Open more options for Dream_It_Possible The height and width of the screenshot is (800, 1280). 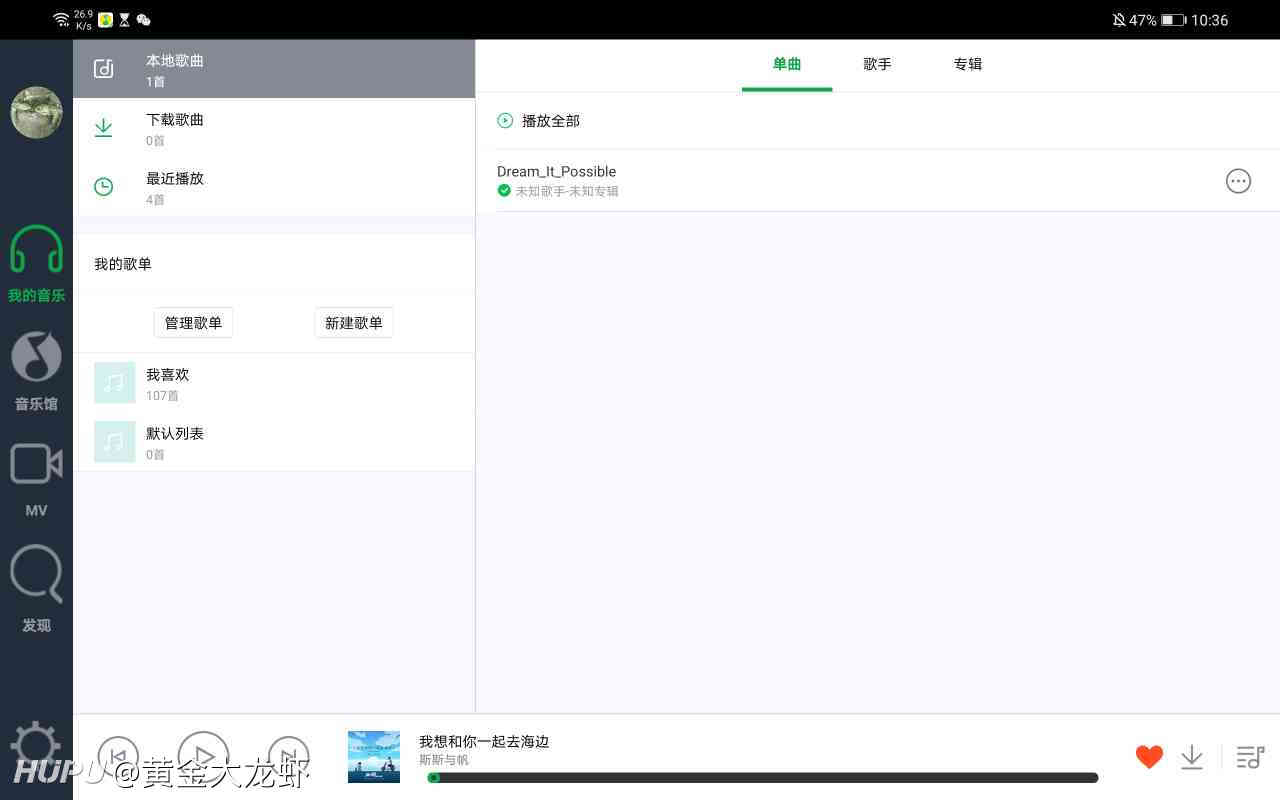pyautogui.click(x=1238, y=181)
